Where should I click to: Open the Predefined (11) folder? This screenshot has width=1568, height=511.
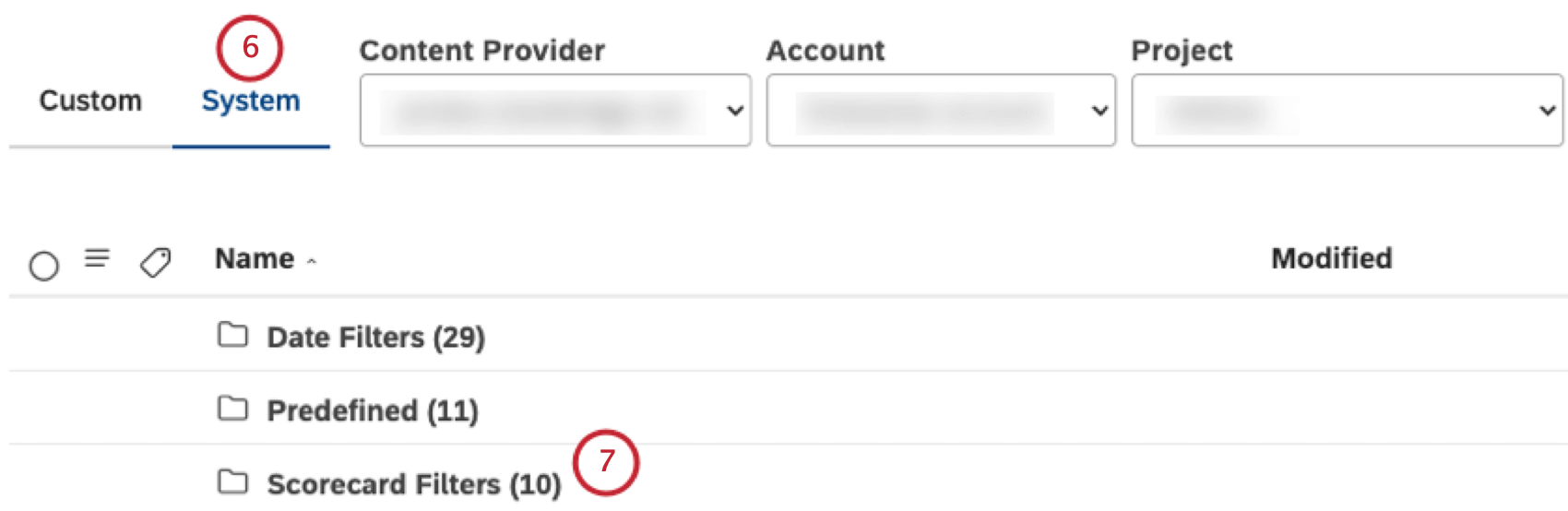click(x=373, y=410)
